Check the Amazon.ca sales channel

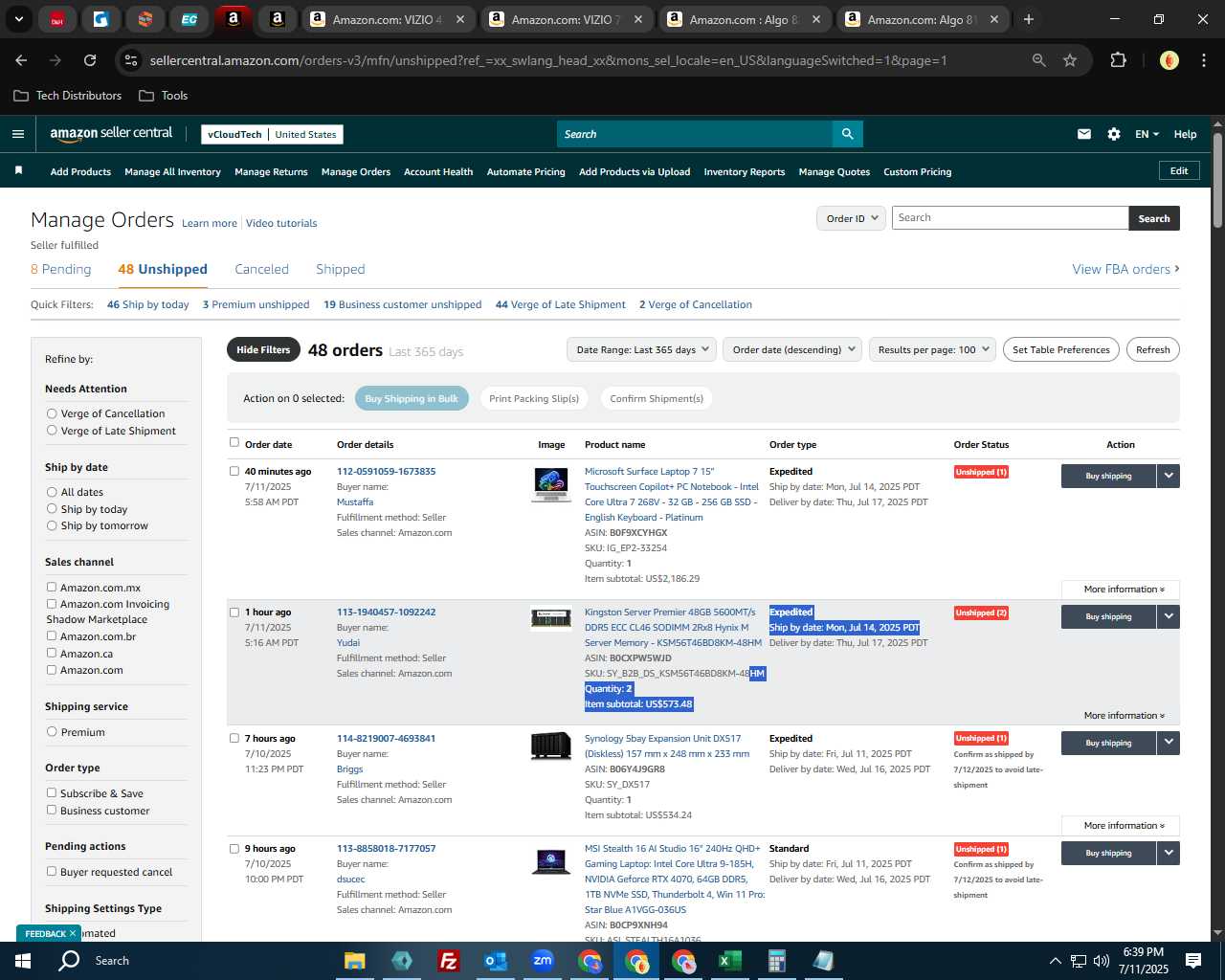[x=52, y=654]
